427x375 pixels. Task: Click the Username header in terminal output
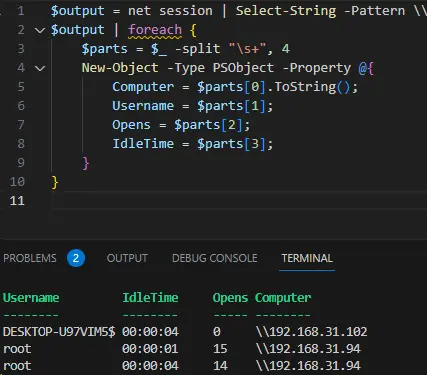31,298
